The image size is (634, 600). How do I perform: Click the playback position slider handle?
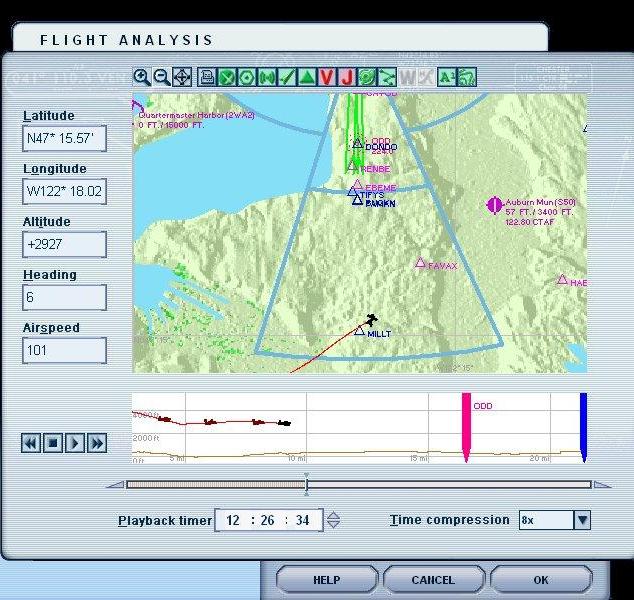coord(306,484)
